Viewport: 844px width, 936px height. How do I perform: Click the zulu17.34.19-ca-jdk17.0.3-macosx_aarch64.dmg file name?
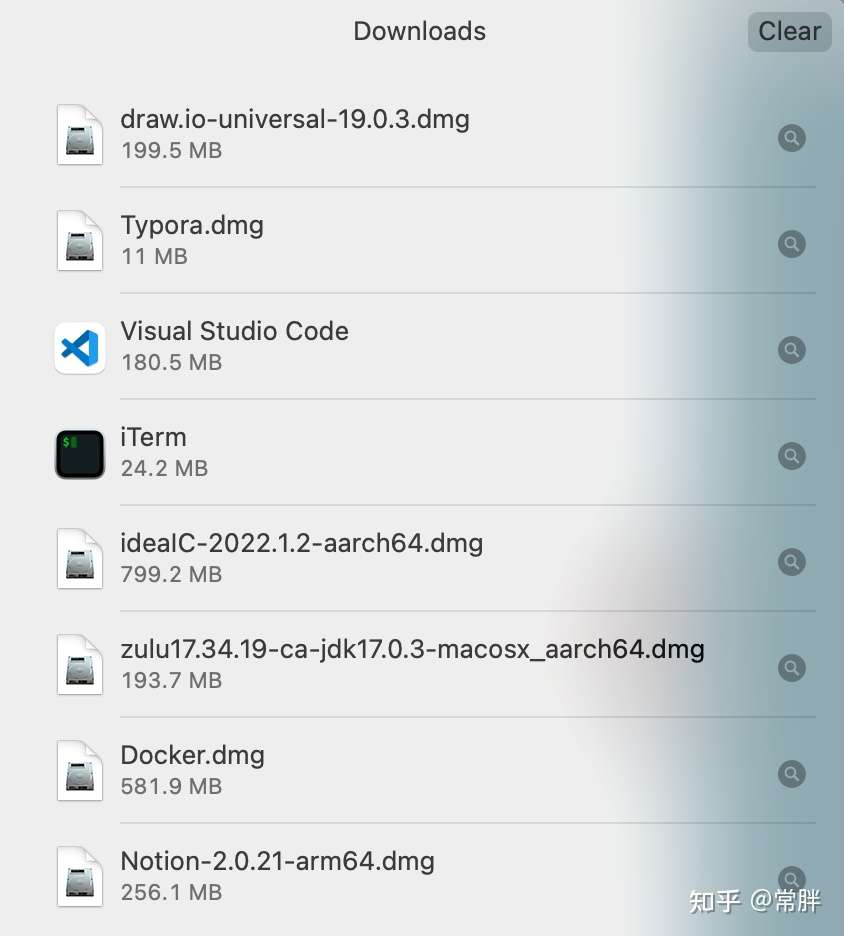[x=412, y=649]
